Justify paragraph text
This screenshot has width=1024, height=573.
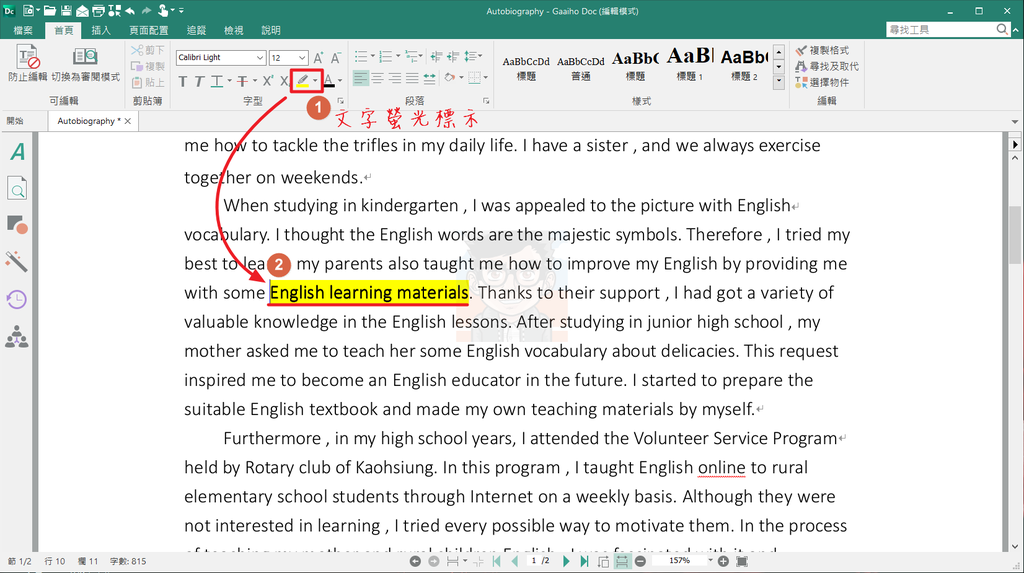(412, 78)
